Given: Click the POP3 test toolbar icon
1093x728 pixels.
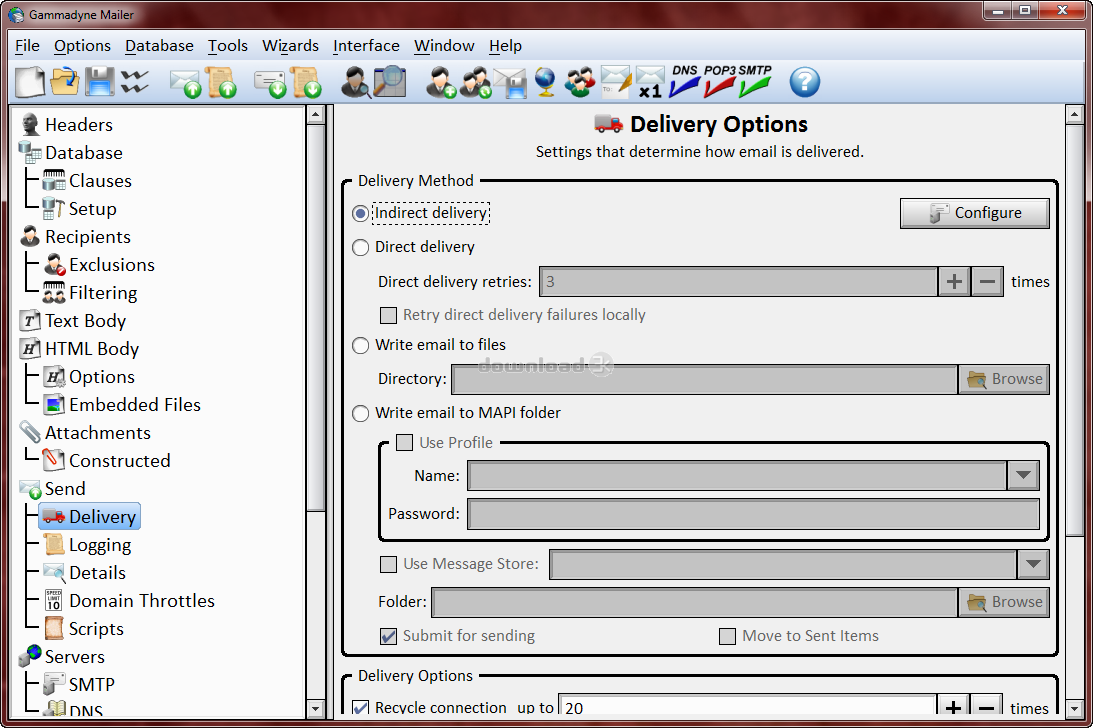Looking at the screenshot, I should click(719, 82).
